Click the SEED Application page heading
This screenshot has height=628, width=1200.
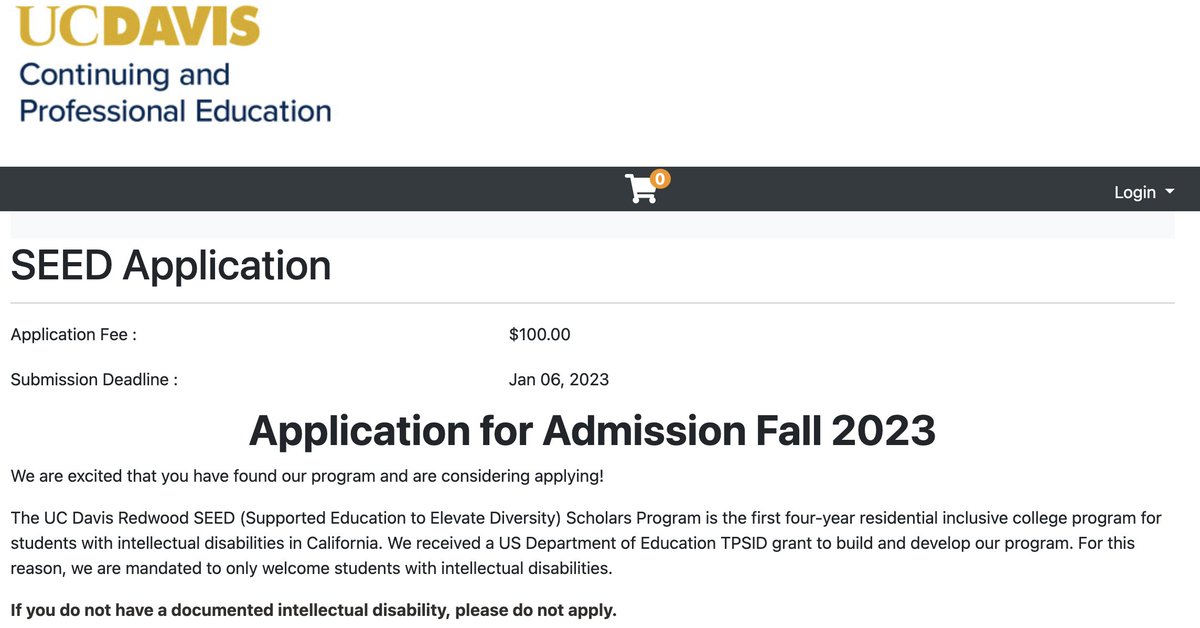[x=171, y=265]
